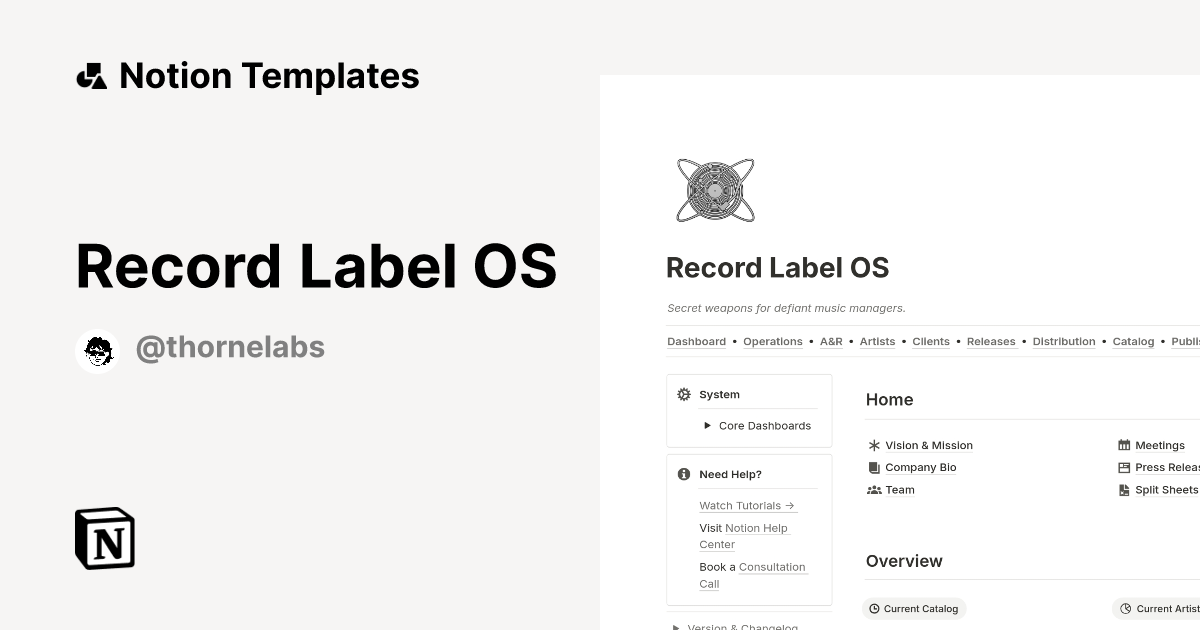Click the Need Help info icon
Image resolution: width=1200 pixels, height=630 pixels.
pyautogui.click(x=684, y=474)
